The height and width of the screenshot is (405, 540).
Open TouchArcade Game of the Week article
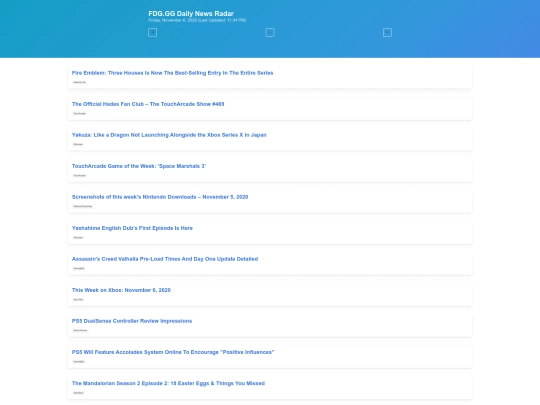(139, 166)
